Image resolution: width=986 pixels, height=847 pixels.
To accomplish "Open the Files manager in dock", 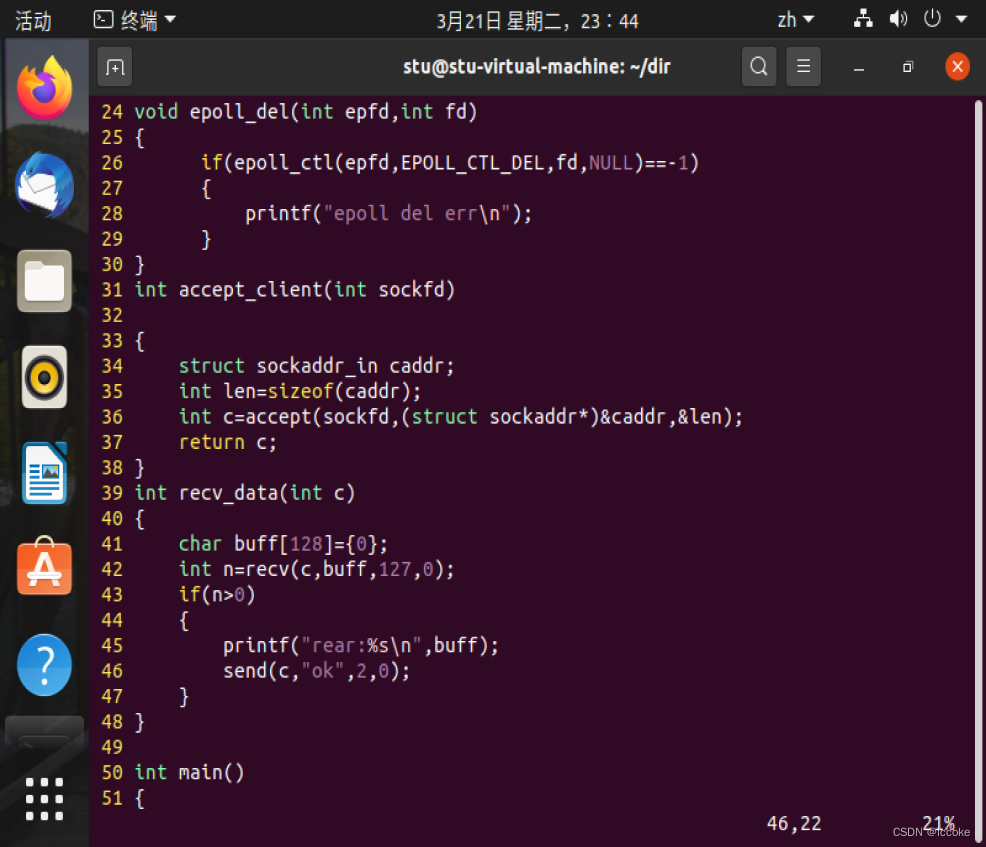I will click(44, 281).
